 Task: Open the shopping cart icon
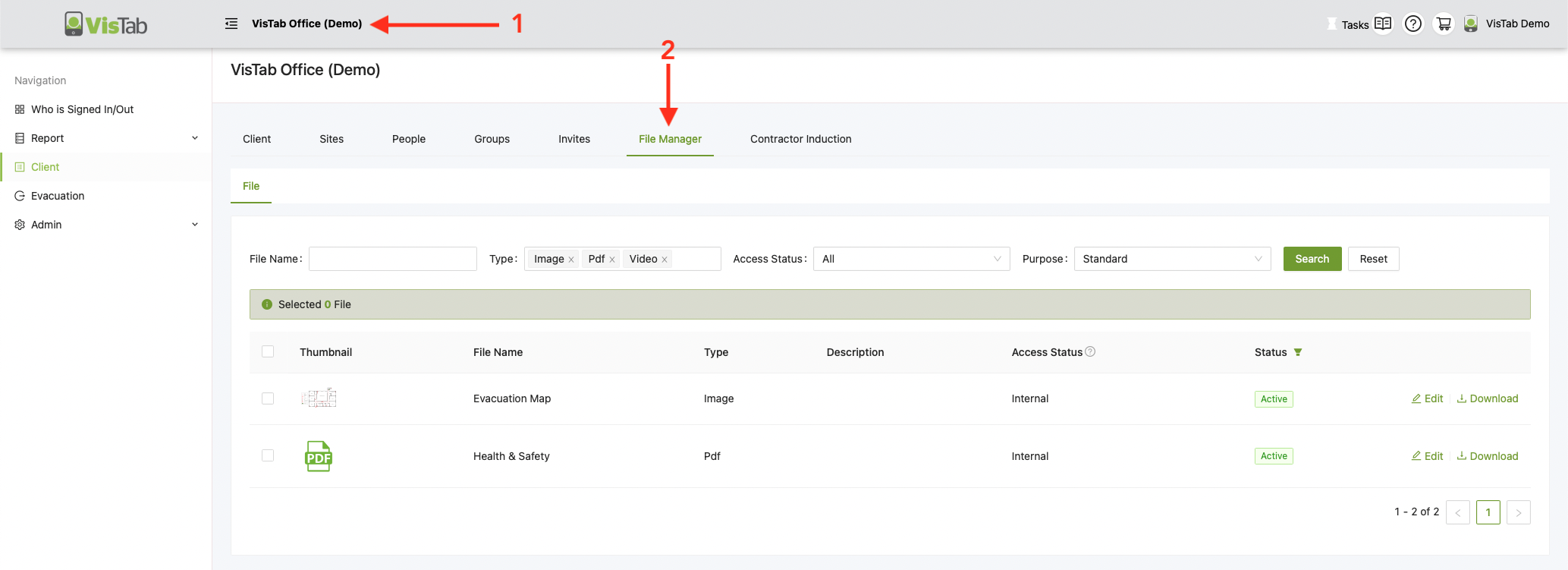tap(1444, 24)
